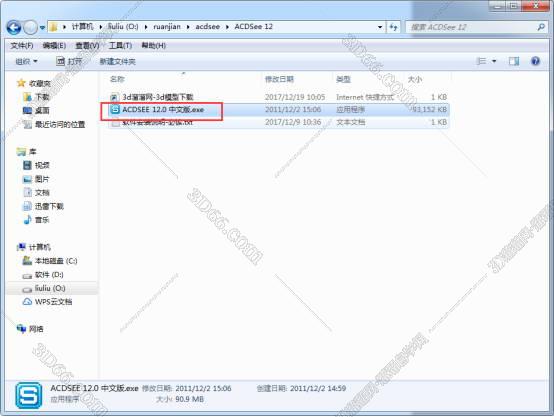Screen dimensions: 554x417
Task: Click the 2017/12/19 10:05 date cell
Action: (295, 97)
